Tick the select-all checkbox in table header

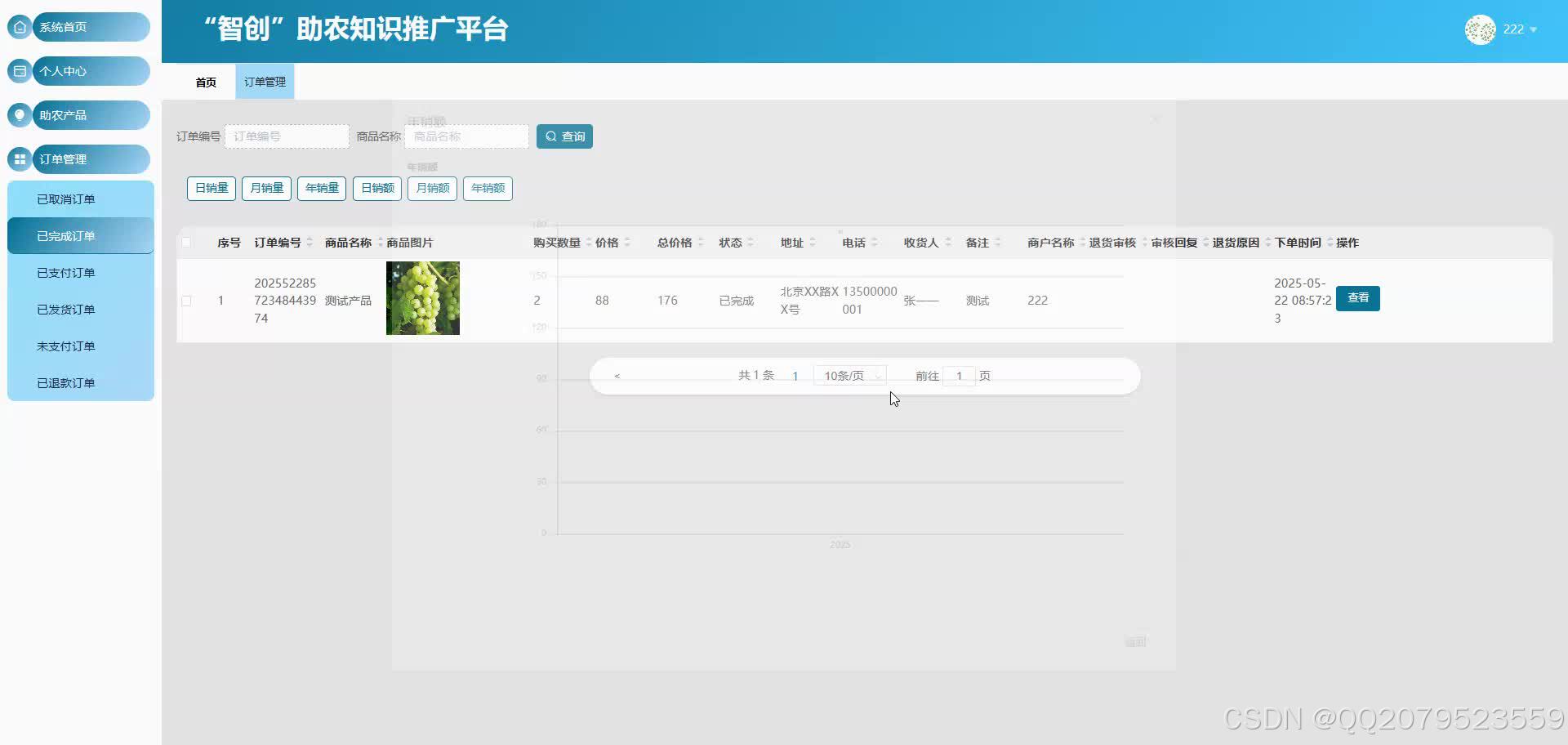[186, 243]
